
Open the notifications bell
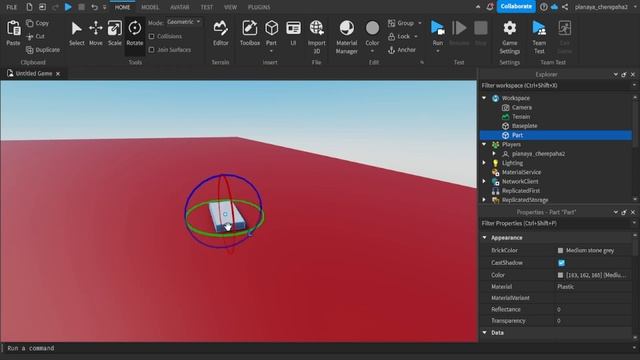click(x=490, y=7)
